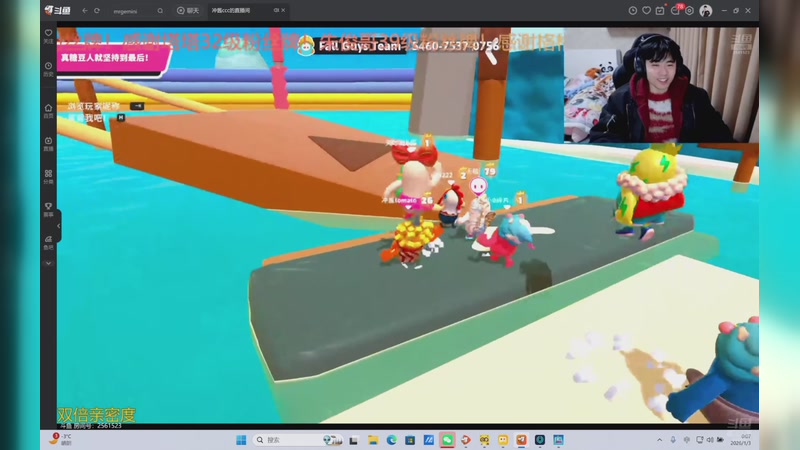Launch Microsoft Edge from taskbar
The height and width of the screenshot is (450, 800).
[x=391, y=440]
